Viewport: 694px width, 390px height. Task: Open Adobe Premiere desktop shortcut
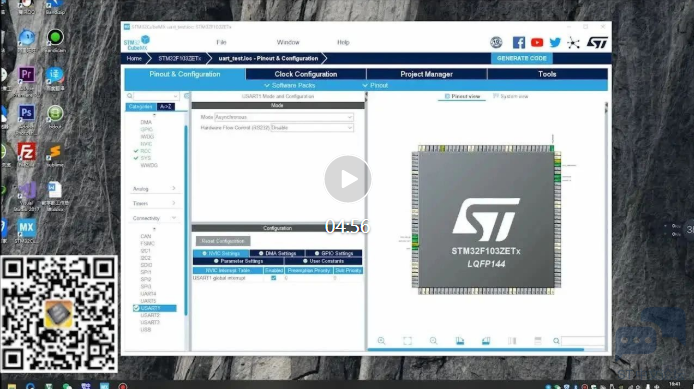(27, 75)
